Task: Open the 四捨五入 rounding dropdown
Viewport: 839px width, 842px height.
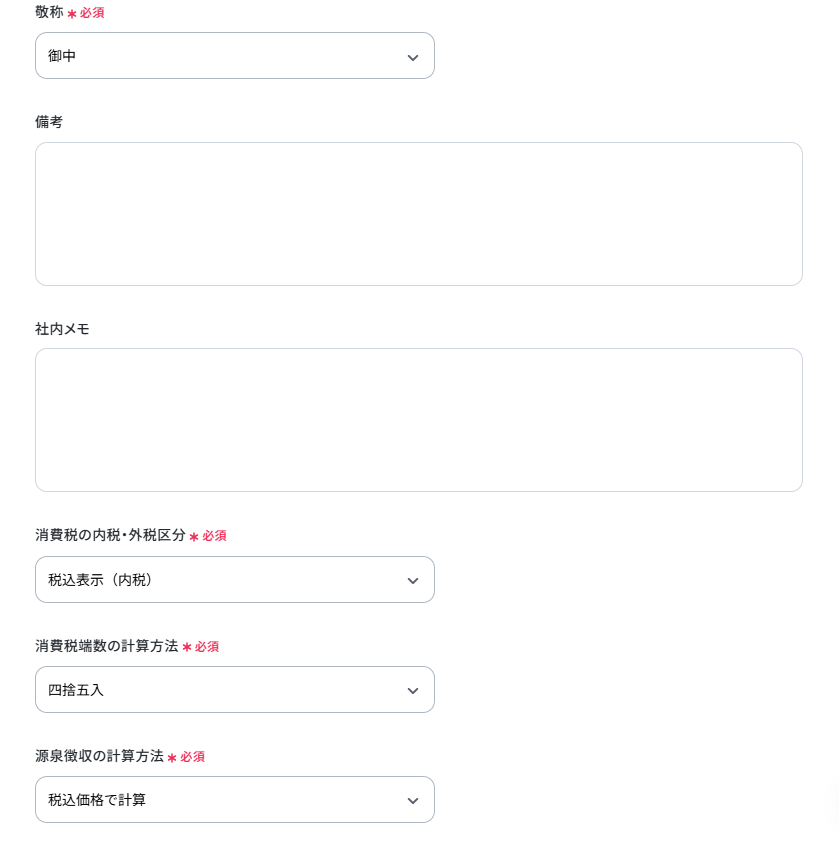Action: 235,689
